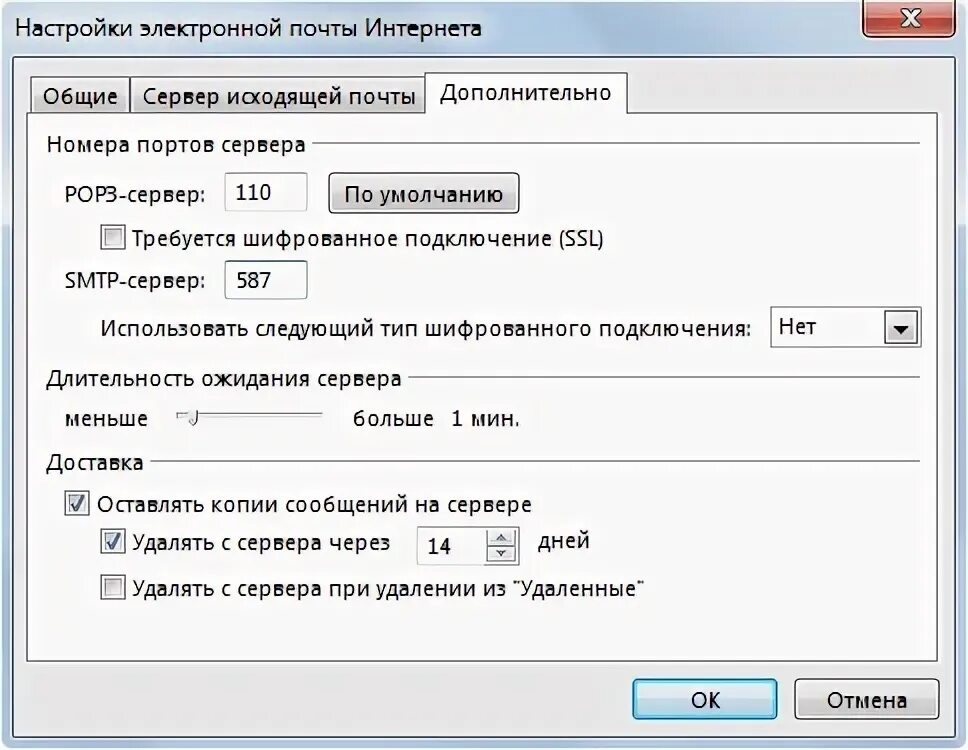
Task: Click the up arrow of days spinner
Action: (x=501, y=538)
